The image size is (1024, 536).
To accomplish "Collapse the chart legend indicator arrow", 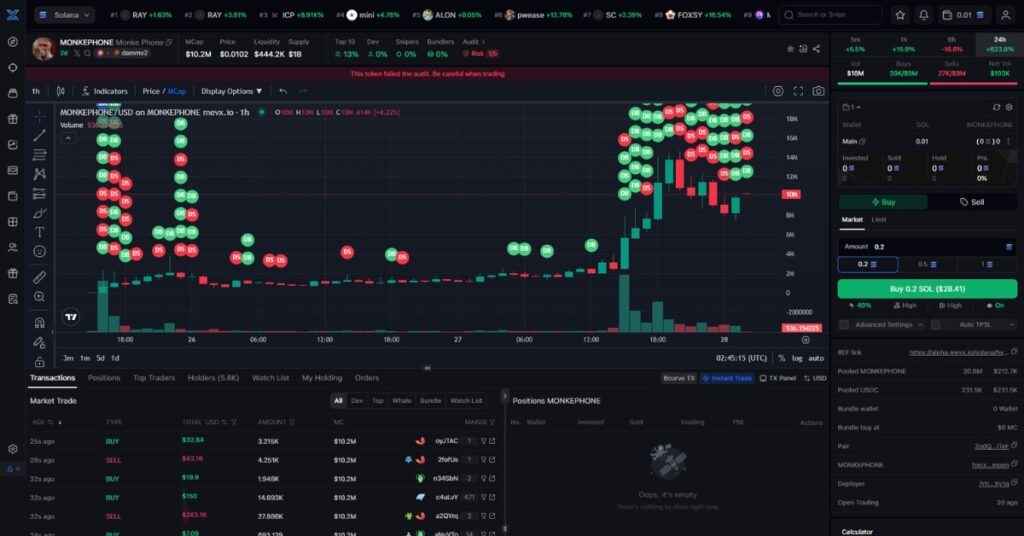I will pyautogui.click(x=68, y=138).
